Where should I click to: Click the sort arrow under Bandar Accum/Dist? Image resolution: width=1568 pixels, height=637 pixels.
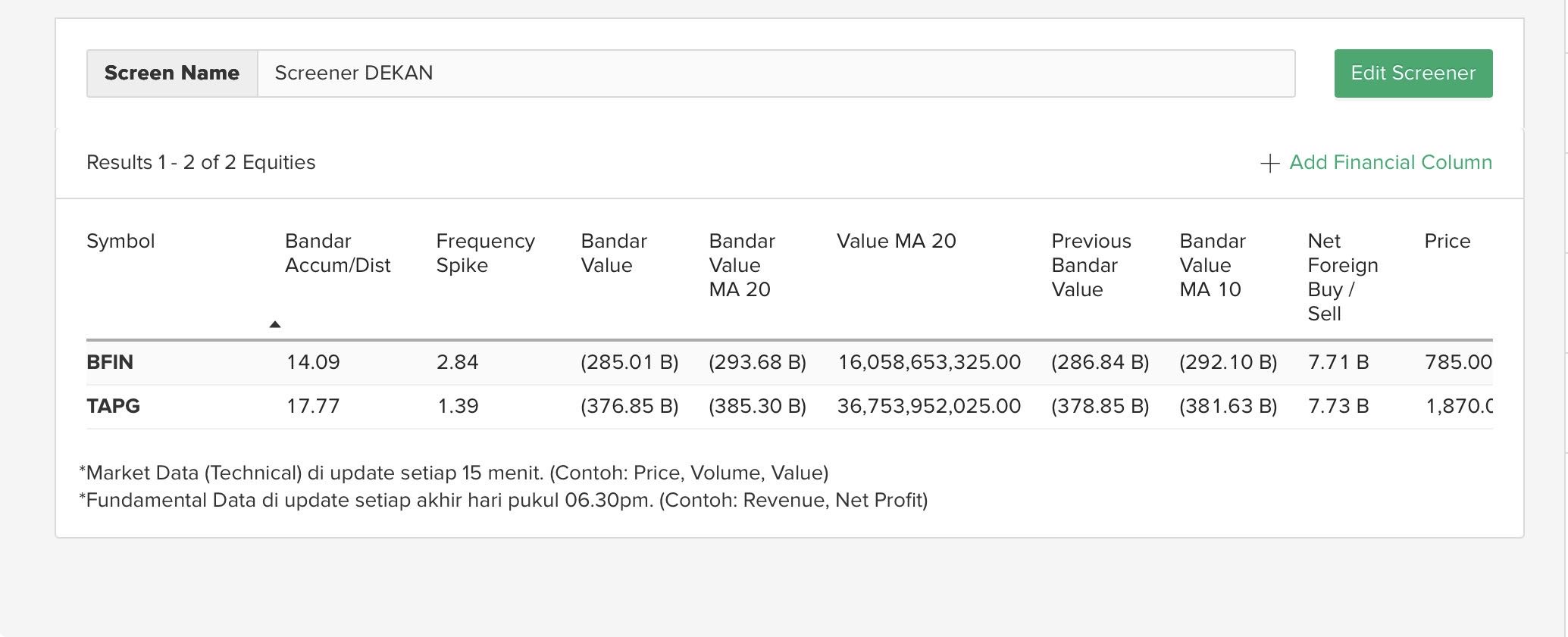[x=275, y=324]
